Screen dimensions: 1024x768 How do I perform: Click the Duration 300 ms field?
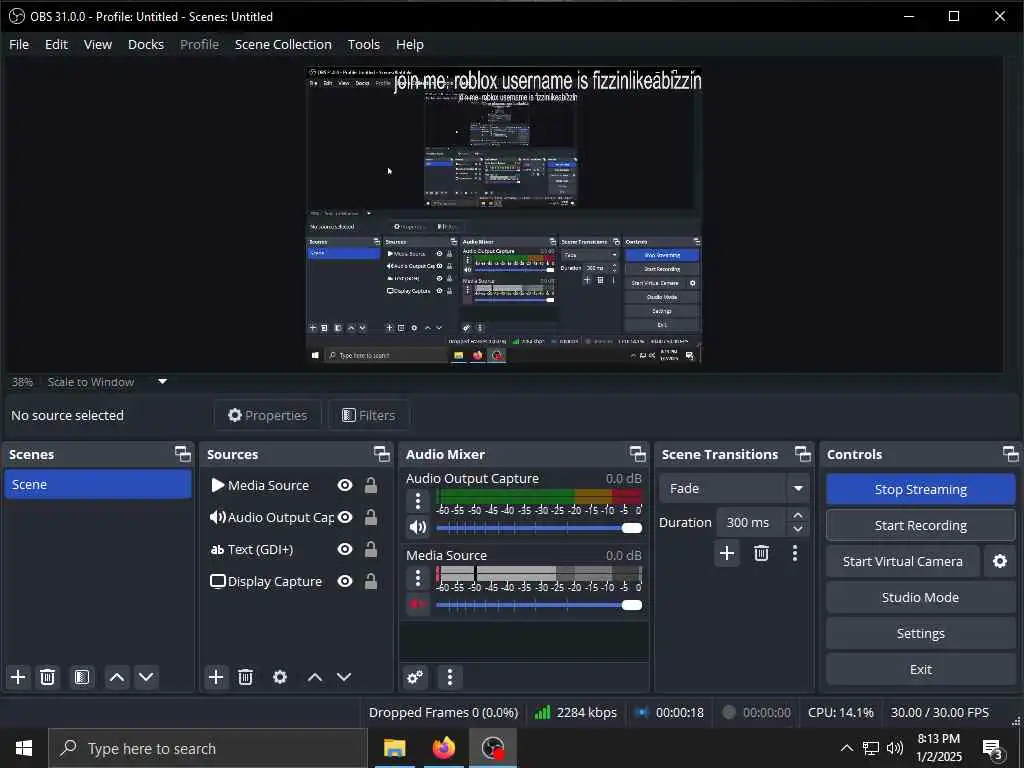click(x=751, y=522)
